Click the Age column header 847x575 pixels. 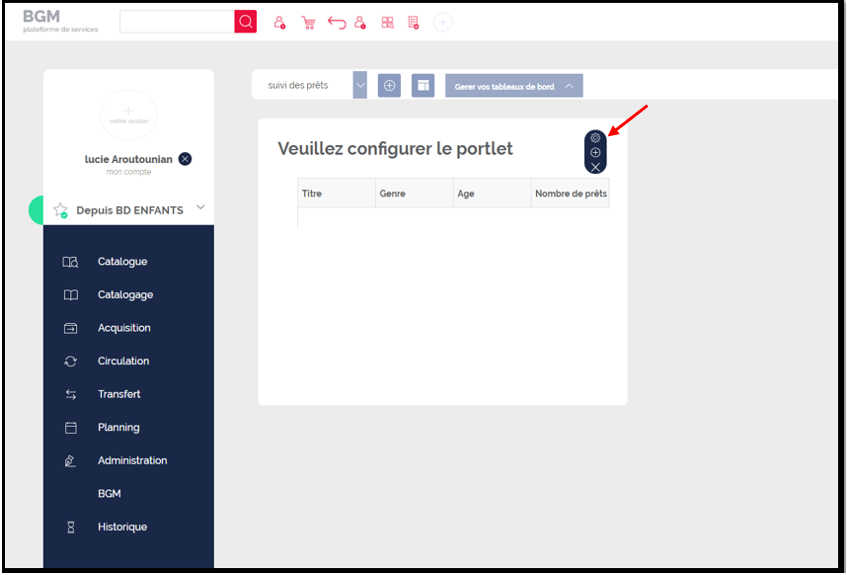point(492,193)
